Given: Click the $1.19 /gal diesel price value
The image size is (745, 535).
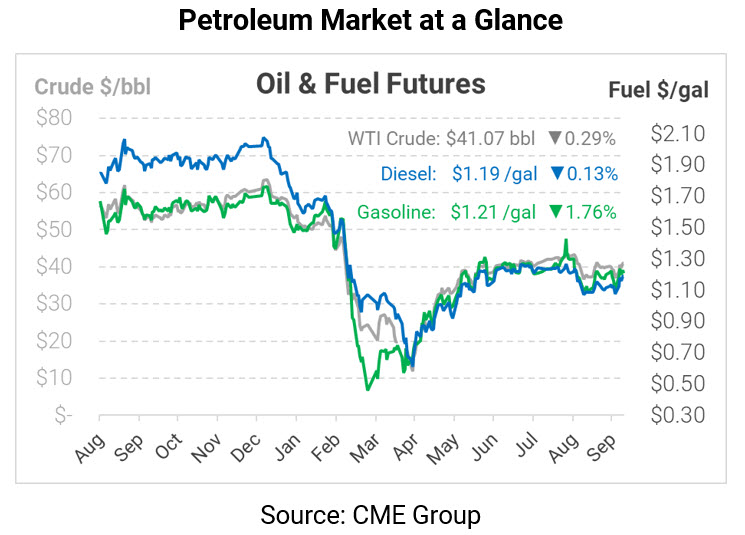Looking at the screenshot, I should point(494,175).
